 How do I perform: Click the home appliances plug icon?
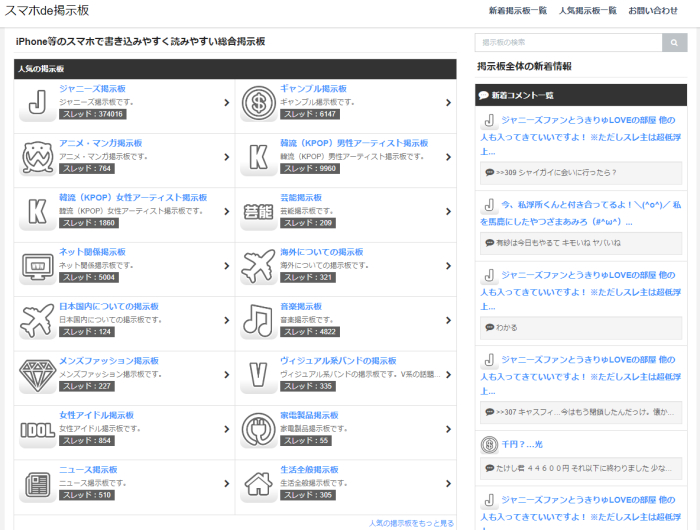tap(258, 428)
